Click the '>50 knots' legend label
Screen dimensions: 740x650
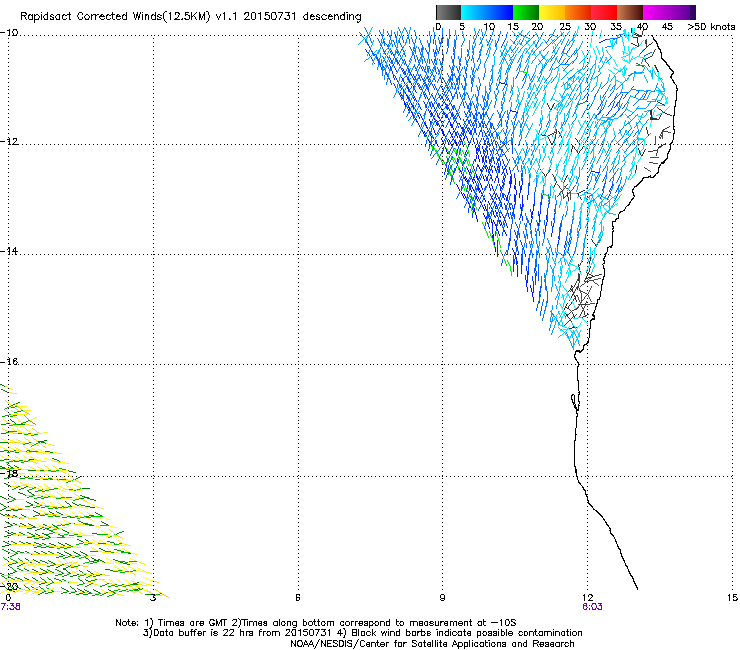pyautogui.click(x=711, y=27)
